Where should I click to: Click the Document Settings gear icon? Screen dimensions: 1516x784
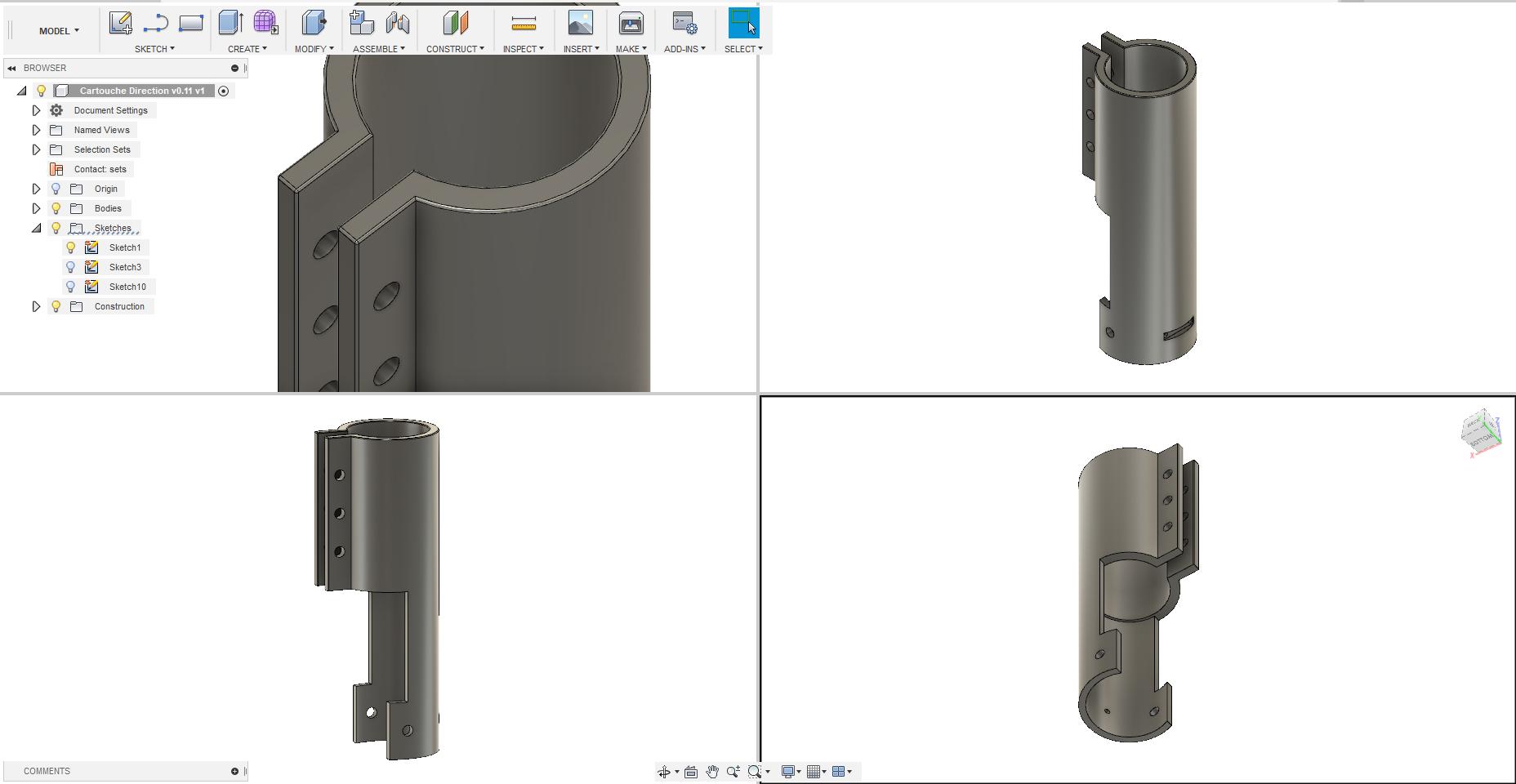(56, 110)
